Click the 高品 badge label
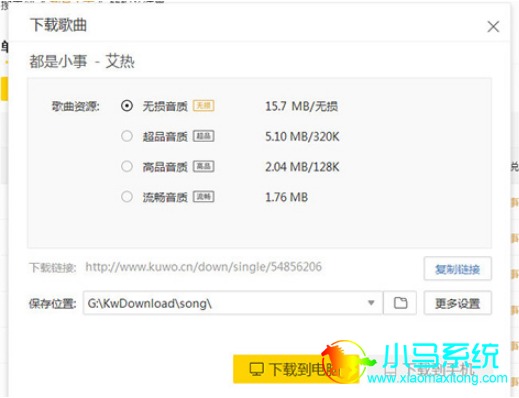The height and width of the screenshot is (398, 519). [x=204, y=166]
